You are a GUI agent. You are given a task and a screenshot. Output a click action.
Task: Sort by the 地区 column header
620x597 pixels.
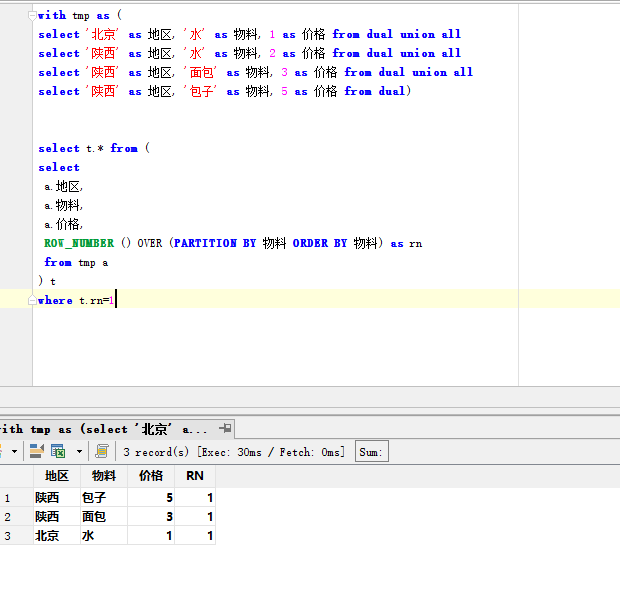pyautogui.click(x=57, y=476)
